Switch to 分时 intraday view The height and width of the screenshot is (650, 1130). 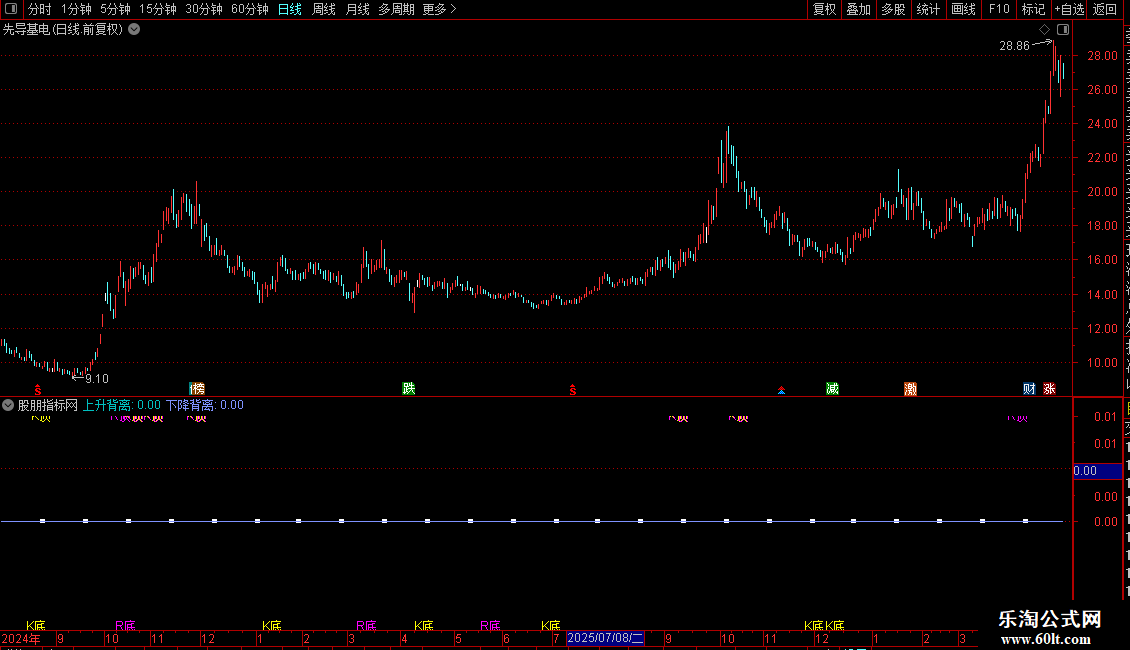[40, 9]
